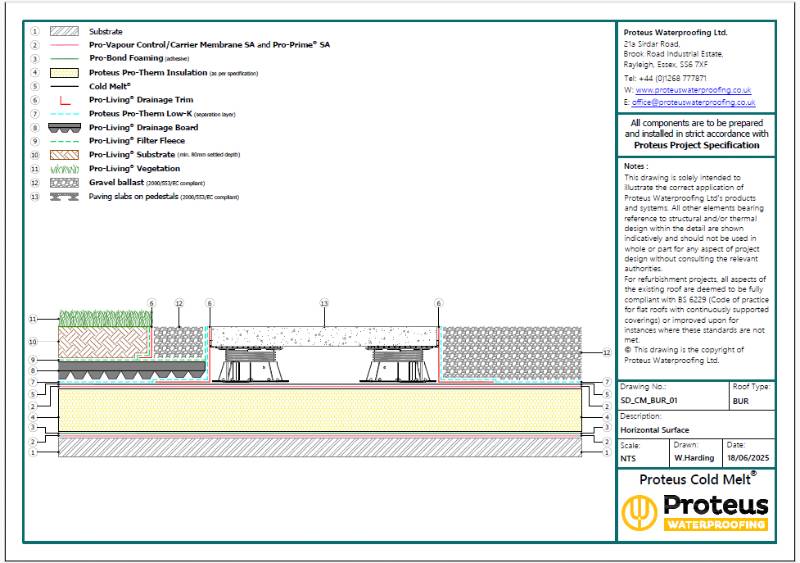Click the grey hatched substrate deck at the section's base
This screenshot has width=800, height=563.
pyautogui.click(x=320, y=447)
